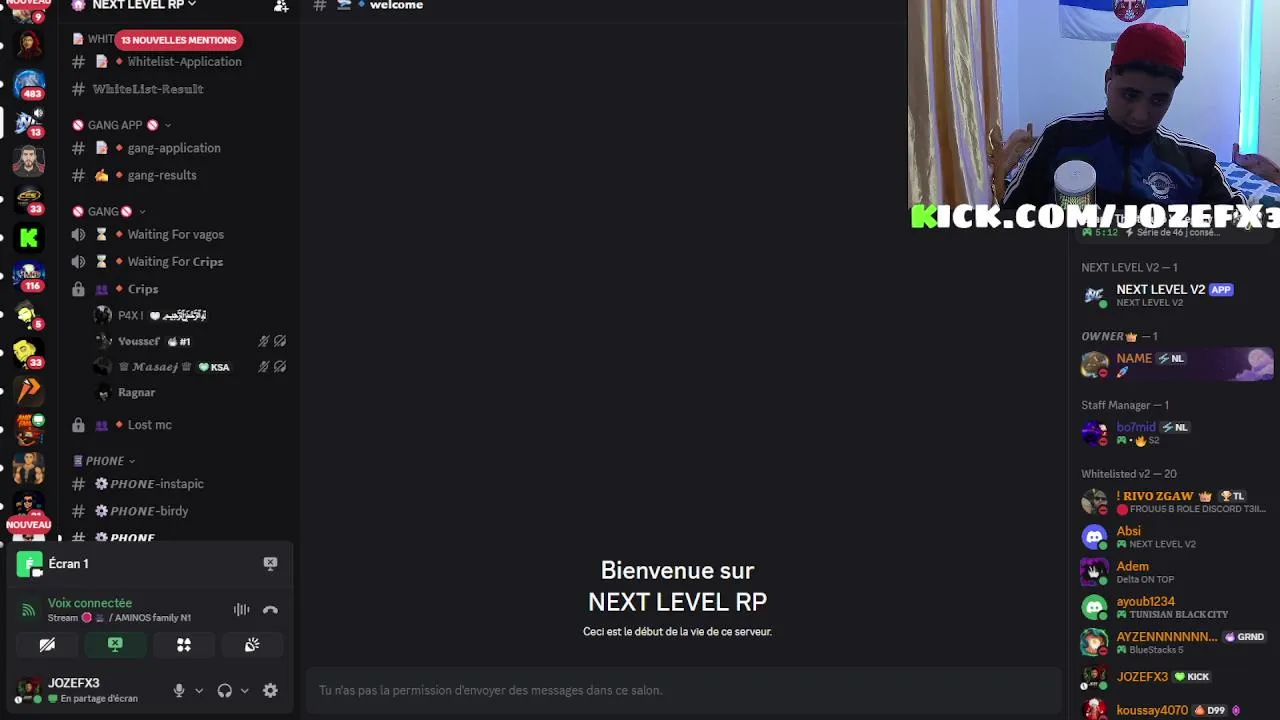Collapse the PHONE category
Screen dimensions: 1280x720
click(104, 461)
